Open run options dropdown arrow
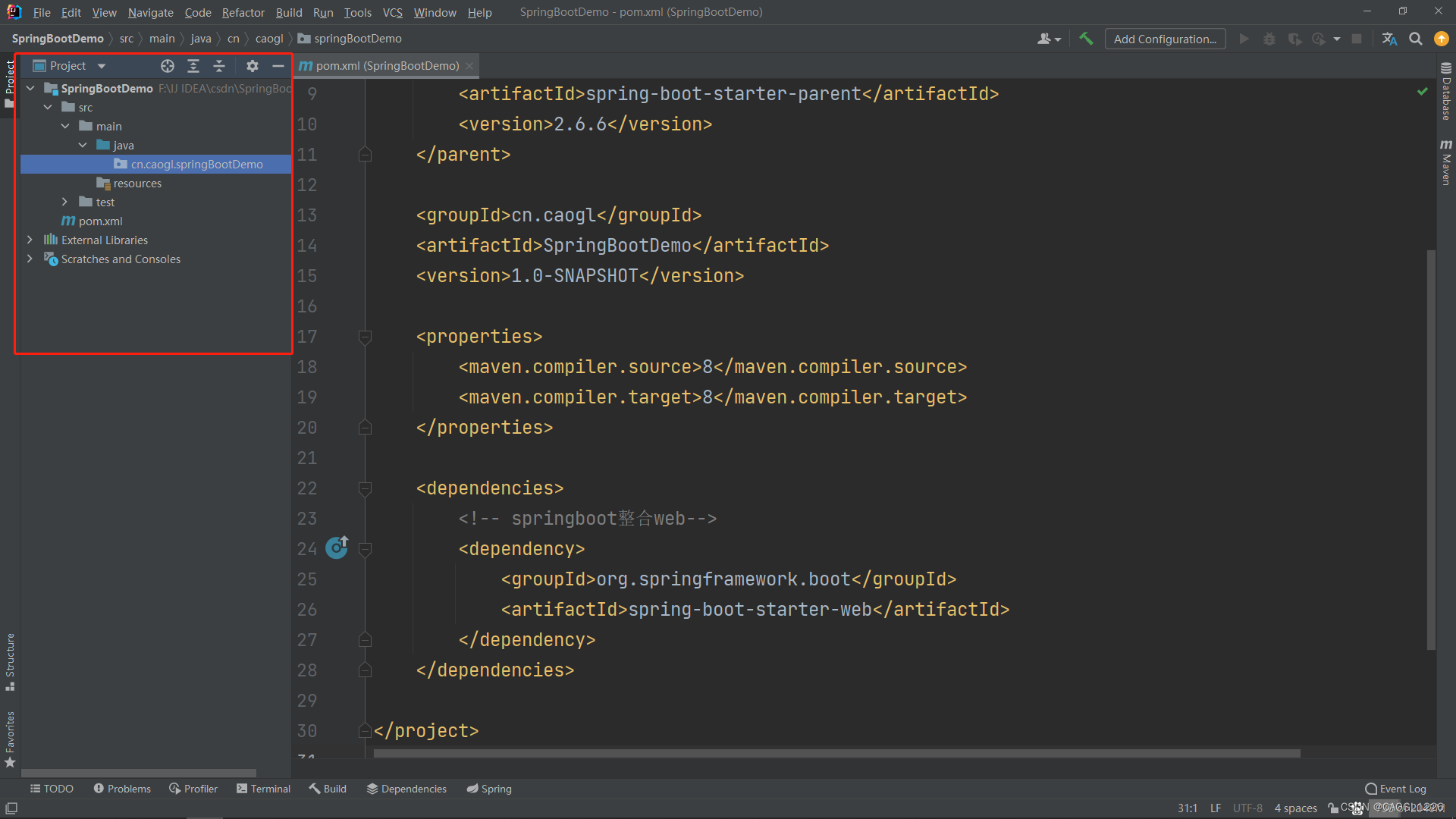The width and height of the screenshot is (1456, 819). pyautogui.click(x=1337, y=39)
